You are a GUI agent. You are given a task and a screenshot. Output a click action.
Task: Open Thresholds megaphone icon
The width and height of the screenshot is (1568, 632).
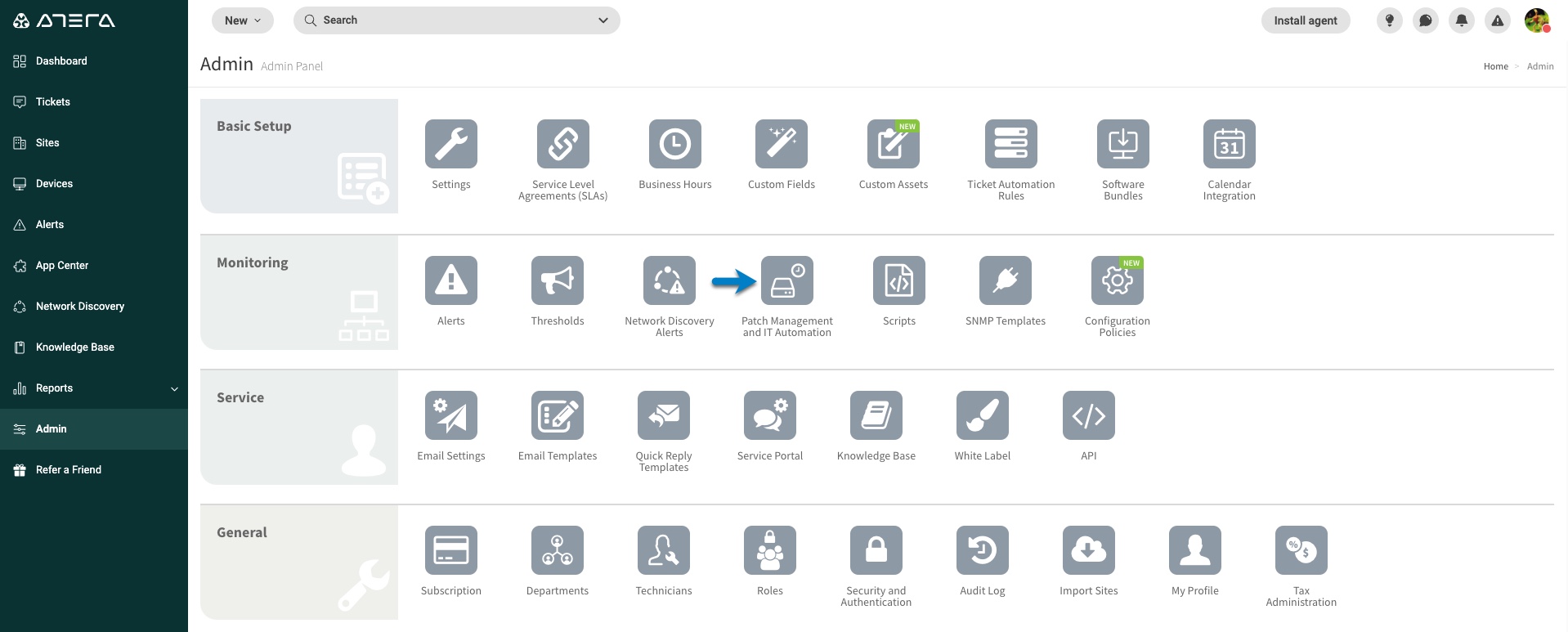click(x=558, y=280)
